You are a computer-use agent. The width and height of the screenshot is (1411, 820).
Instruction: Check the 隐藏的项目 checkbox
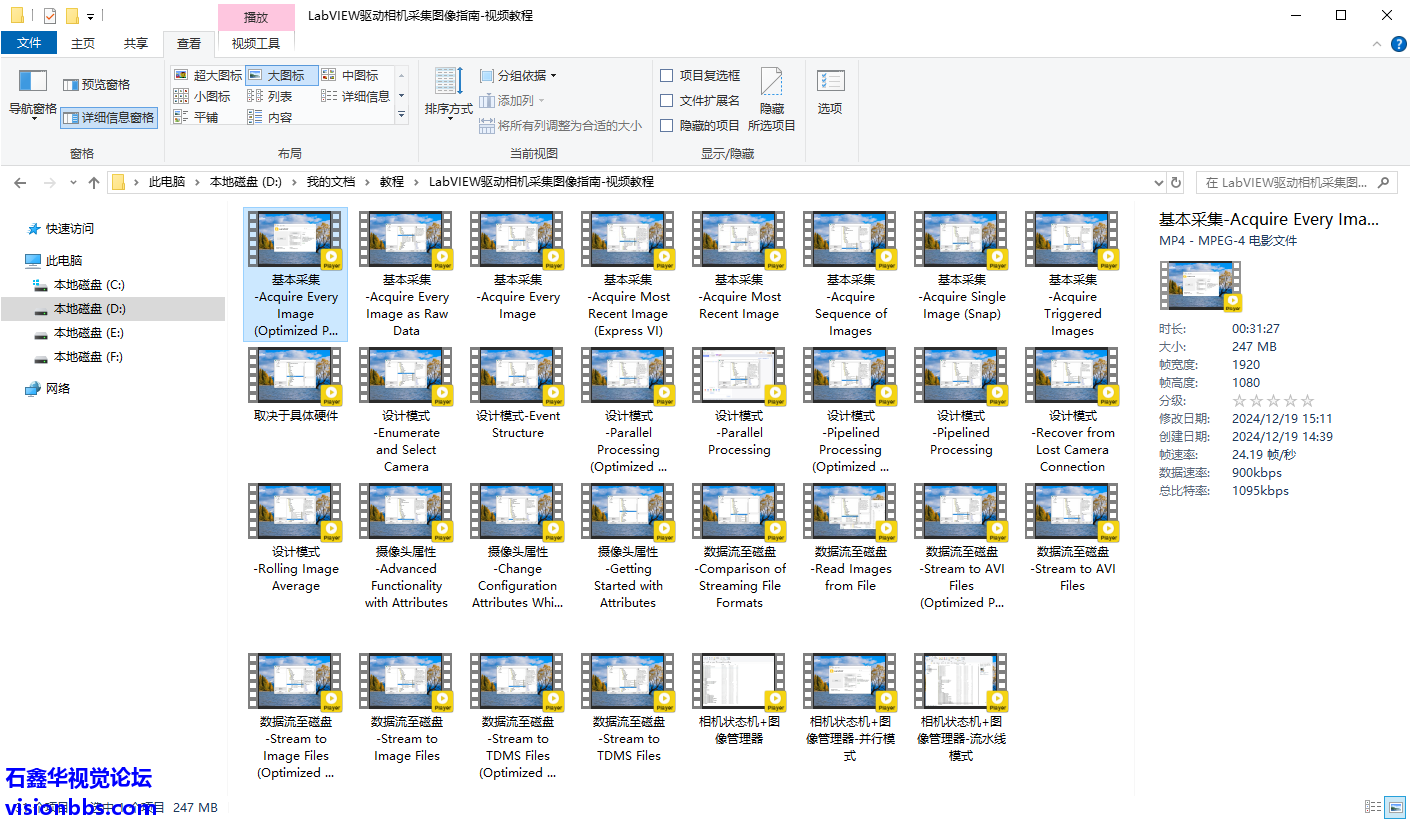point(667,125)
